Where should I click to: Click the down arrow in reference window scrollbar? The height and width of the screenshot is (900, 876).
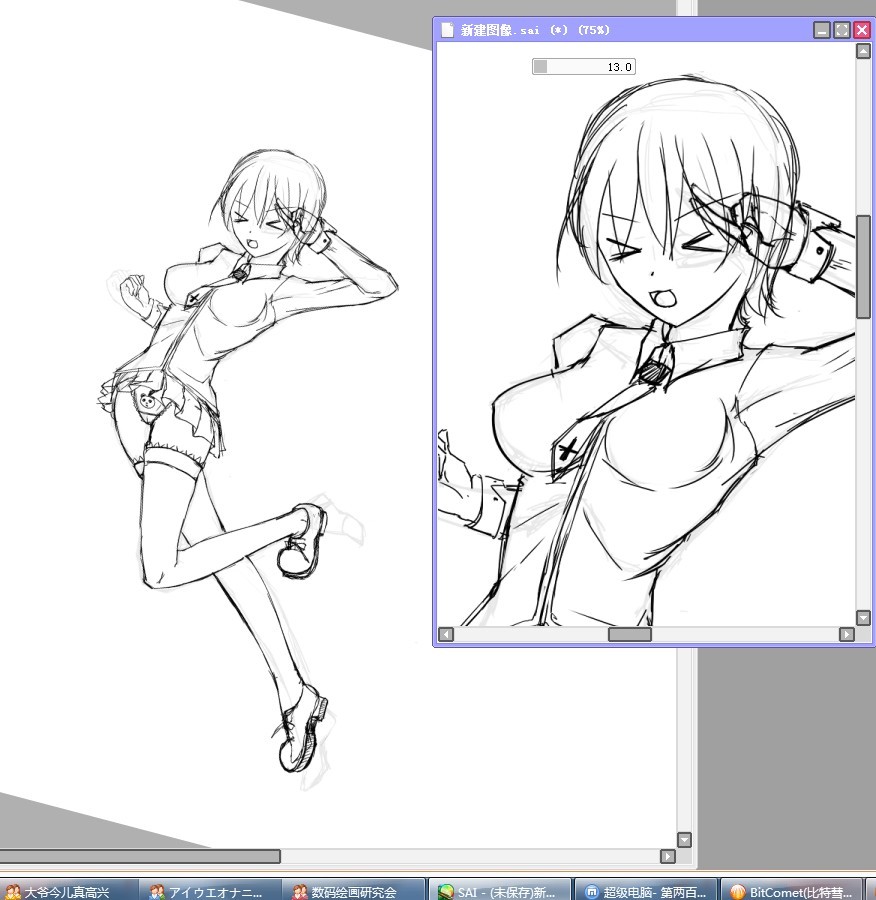[x=863, y=618]
